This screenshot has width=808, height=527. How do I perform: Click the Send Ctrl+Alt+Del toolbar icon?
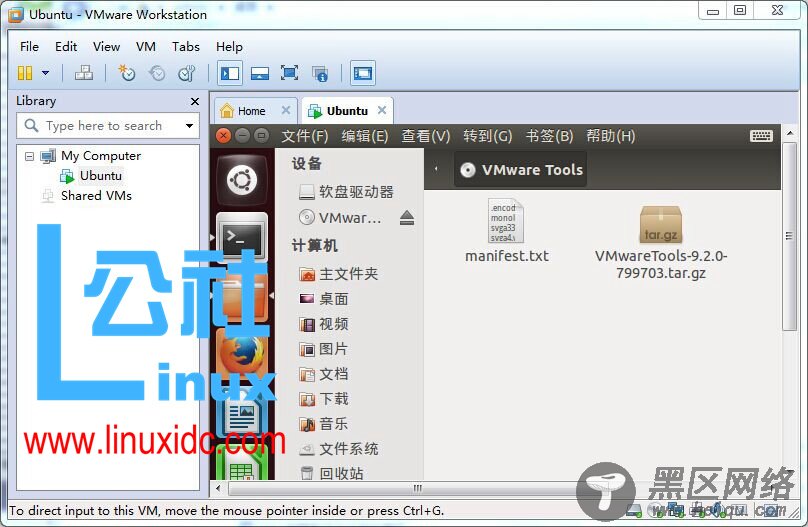click(83, 73)
